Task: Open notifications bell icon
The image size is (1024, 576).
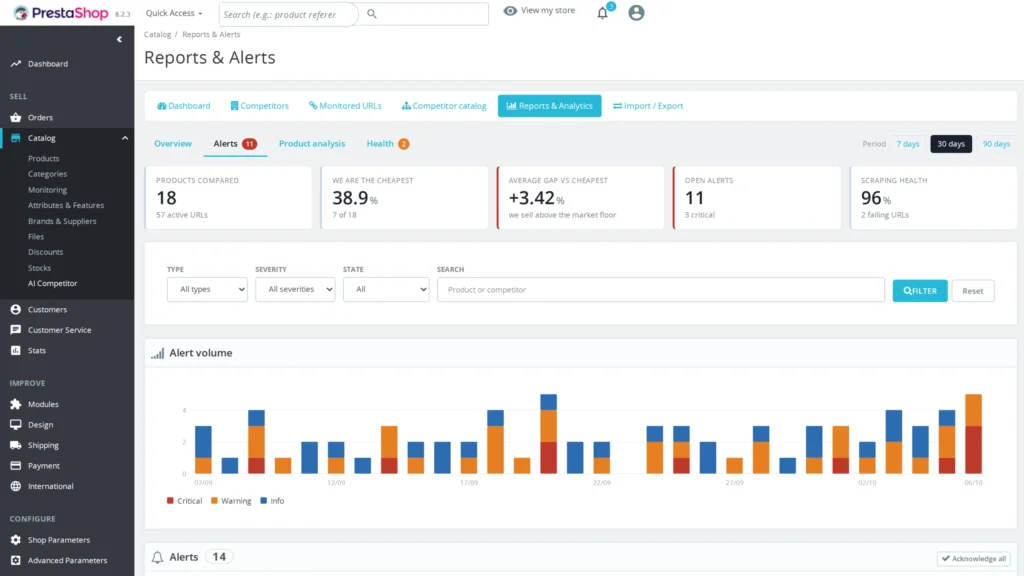Action: (x=602, y=12)
